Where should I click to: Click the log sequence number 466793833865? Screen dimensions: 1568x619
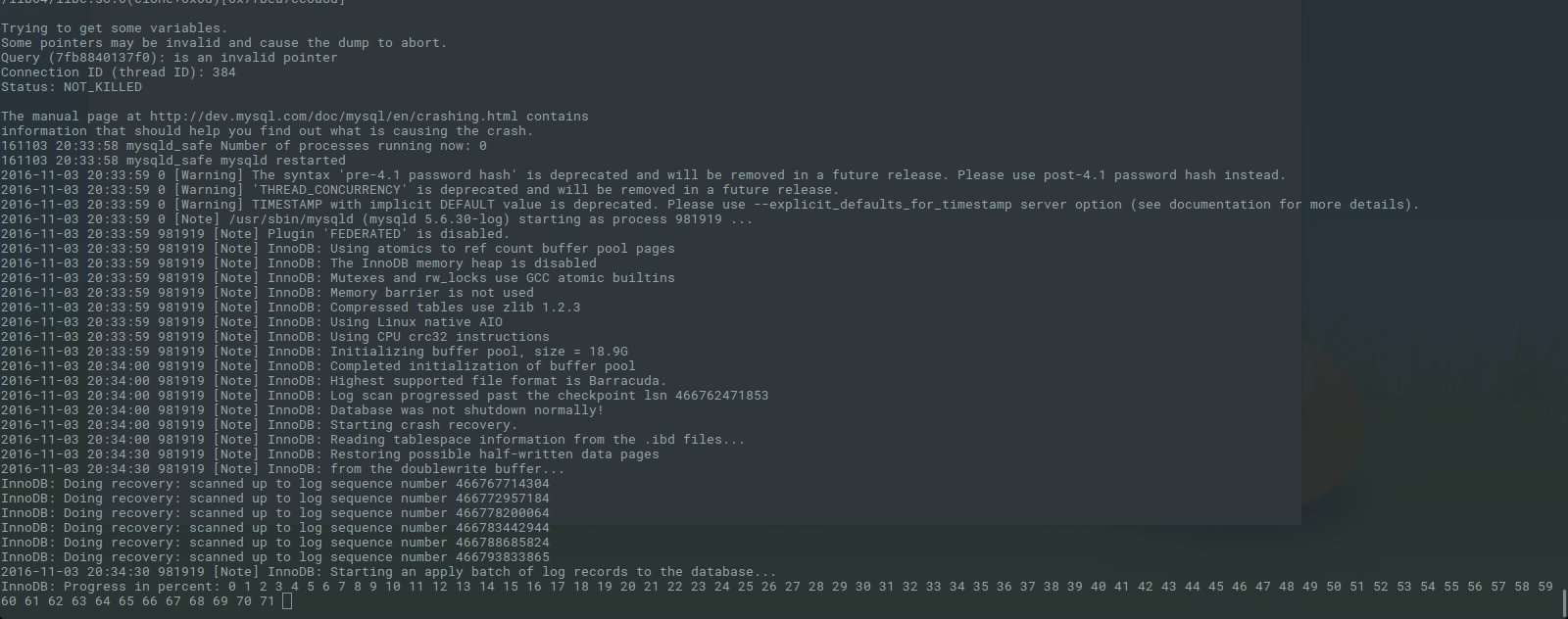[502, 557]
